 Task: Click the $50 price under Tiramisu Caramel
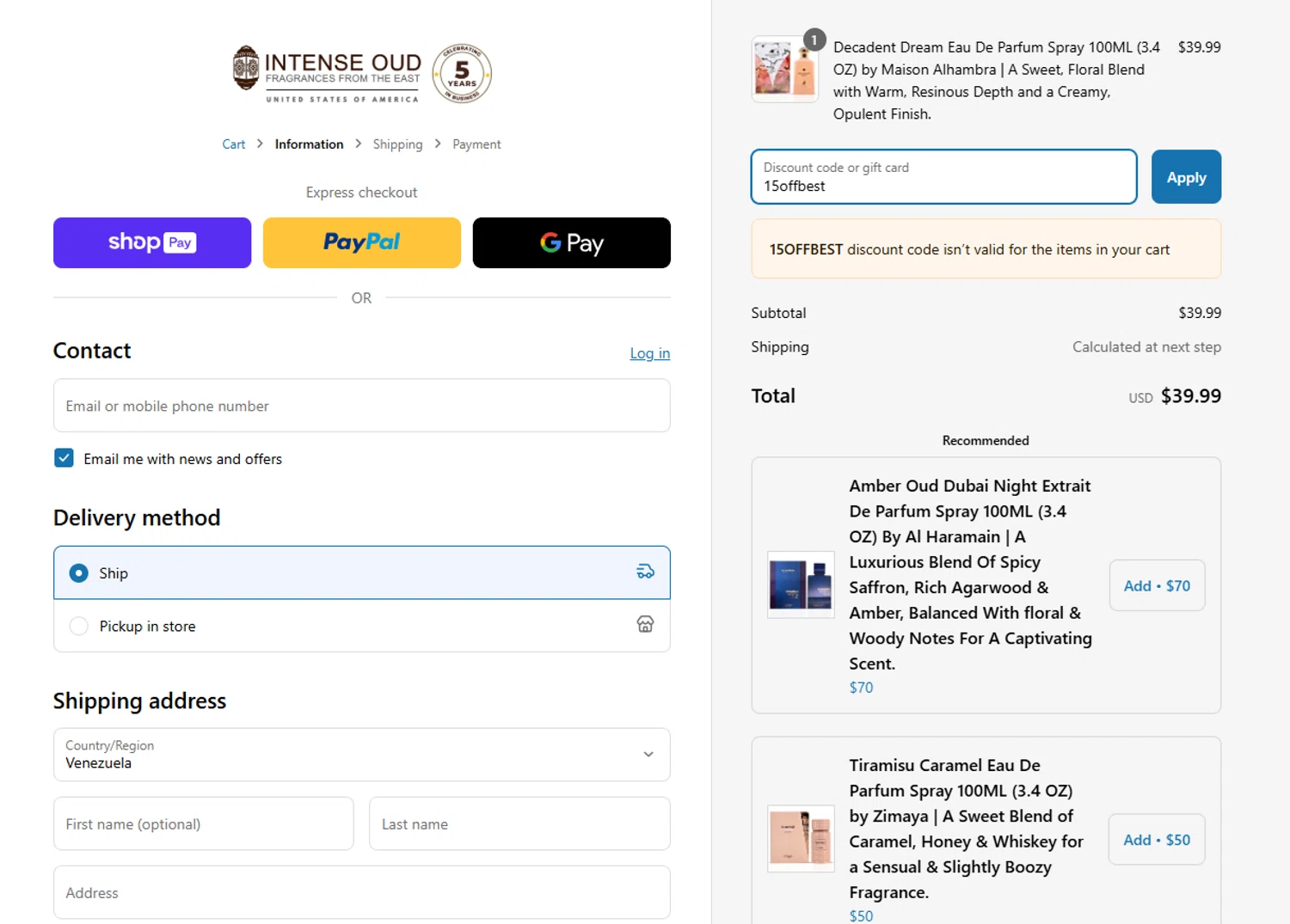[861, 916]
